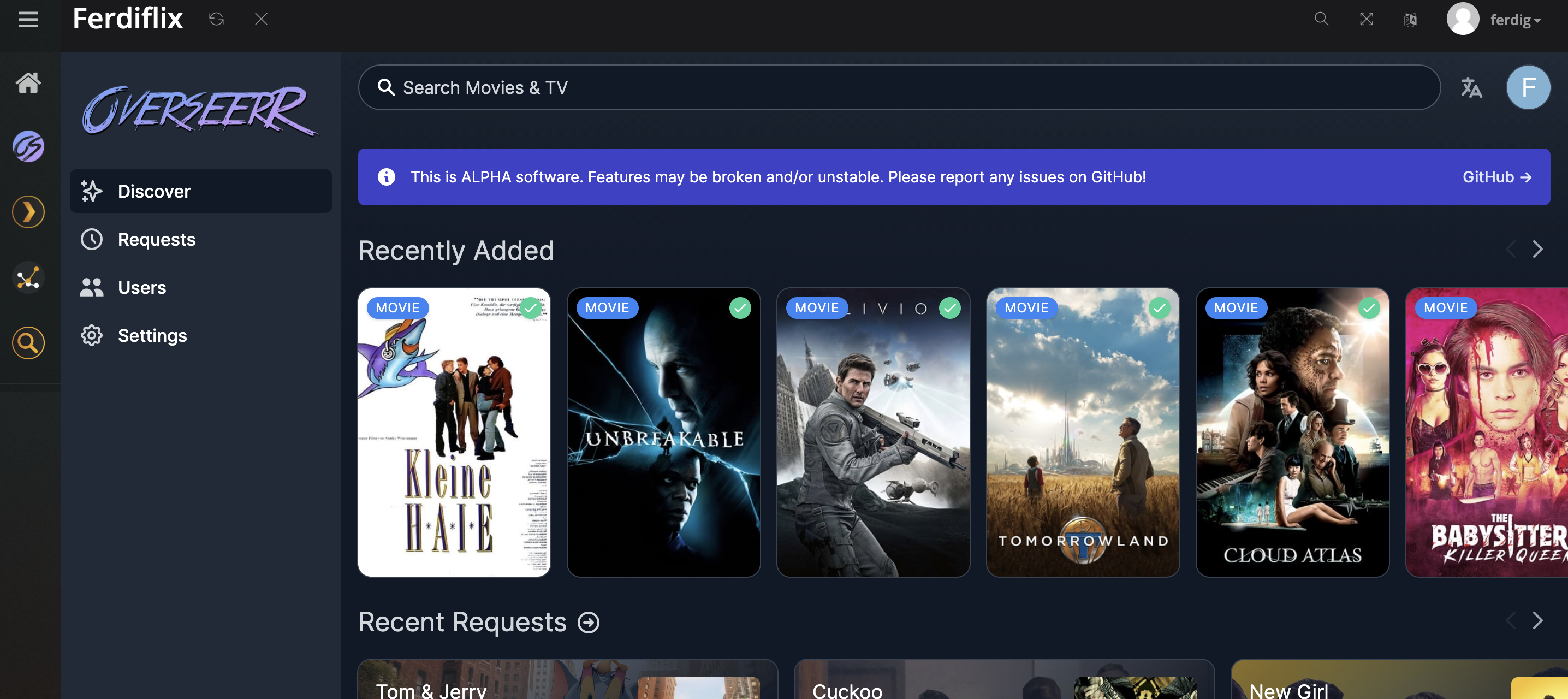The width and height of the screenshot is (1568, 699).
Task: Open the Plex chevron service icon
Action: (x=28, y=212)
